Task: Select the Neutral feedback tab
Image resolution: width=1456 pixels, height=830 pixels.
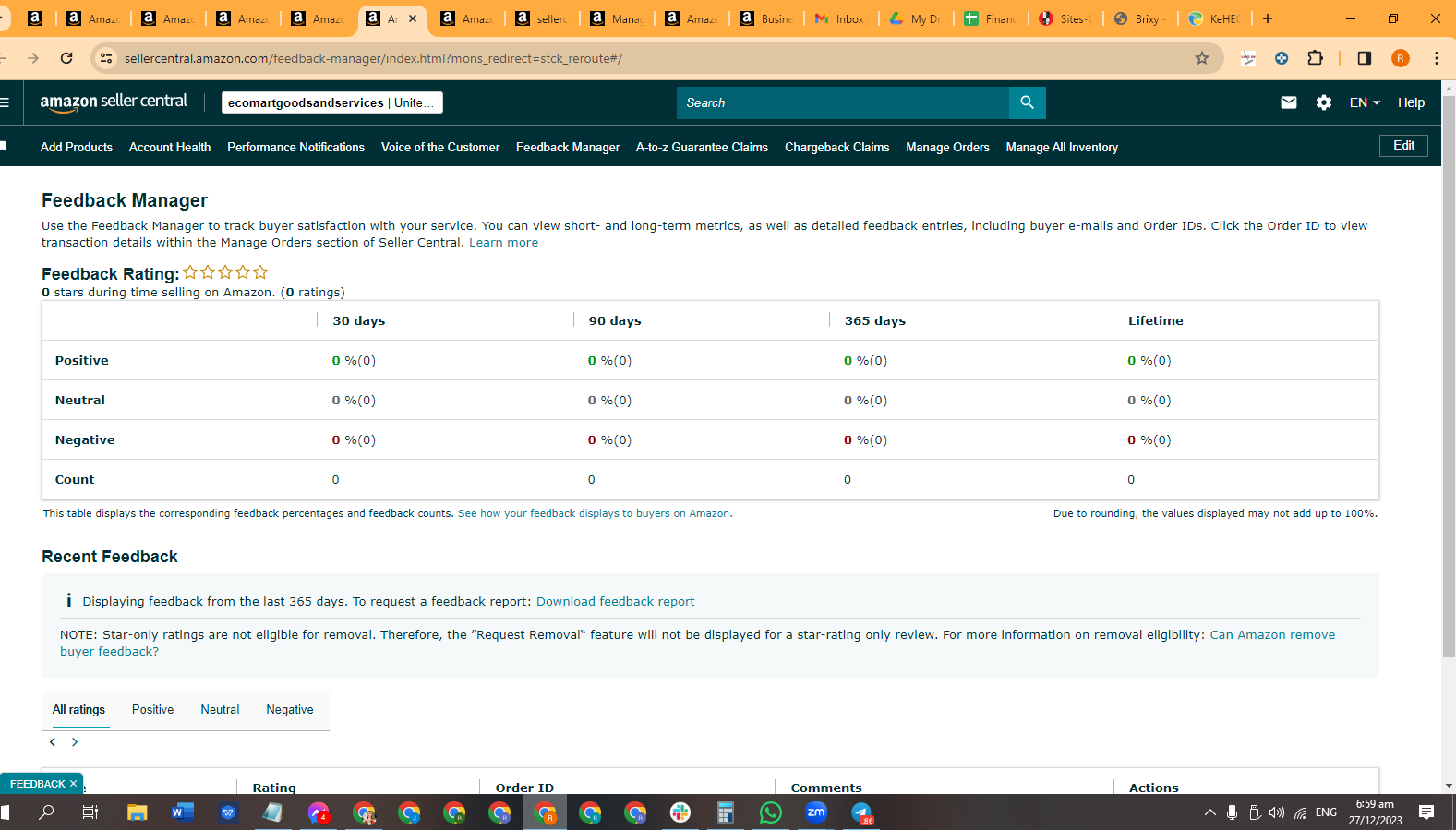Action: [220, 709]
